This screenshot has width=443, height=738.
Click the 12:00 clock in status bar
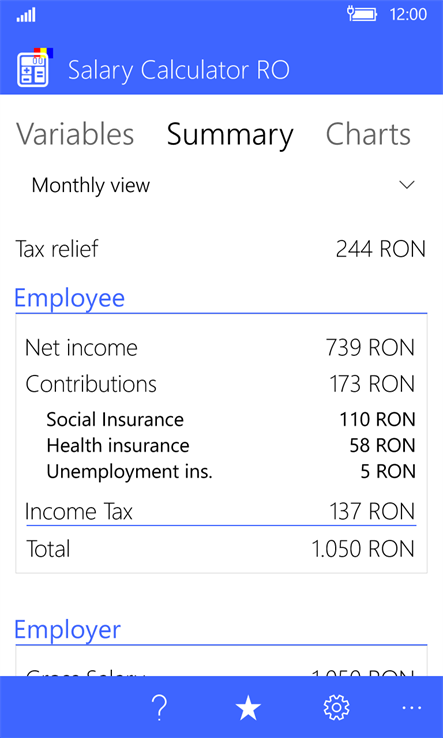(408, 15)
